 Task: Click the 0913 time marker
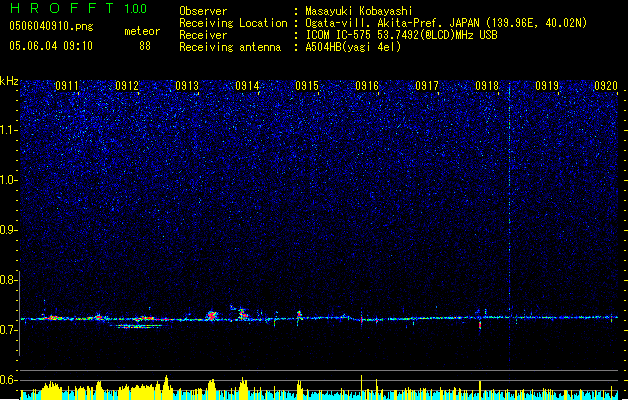click(187, 86)
